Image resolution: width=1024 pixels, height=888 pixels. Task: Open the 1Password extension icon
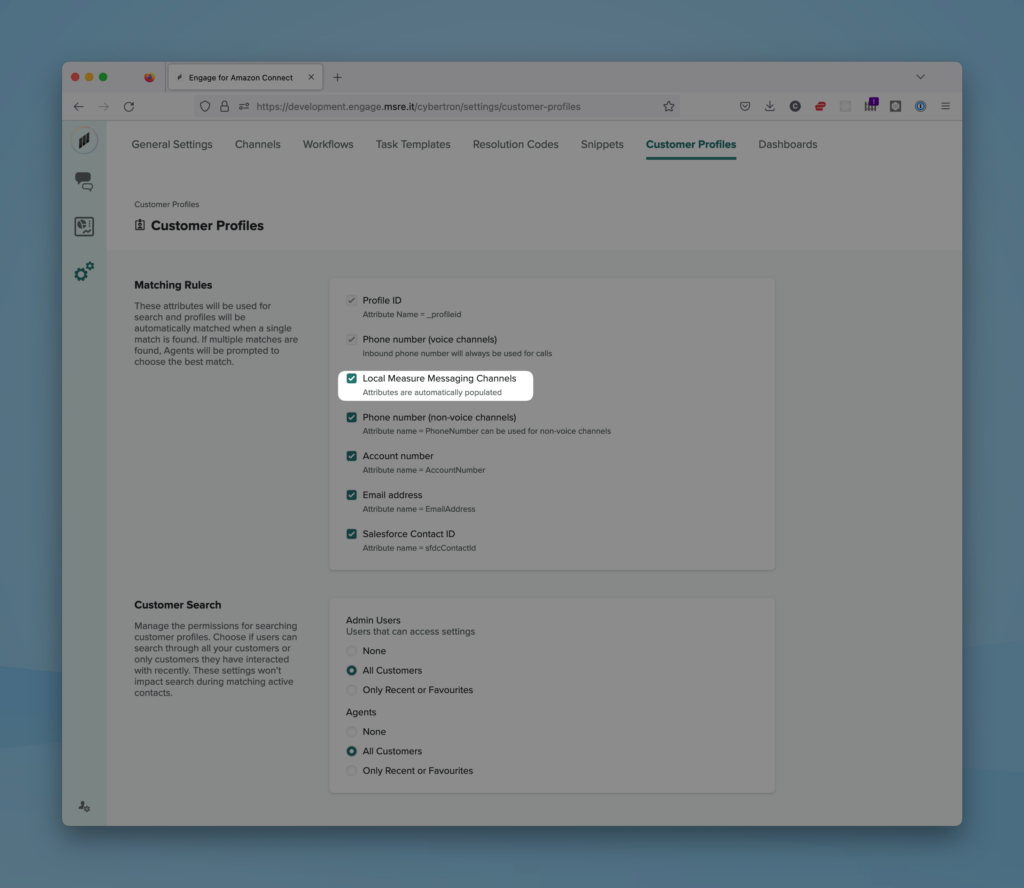point(920,106)
